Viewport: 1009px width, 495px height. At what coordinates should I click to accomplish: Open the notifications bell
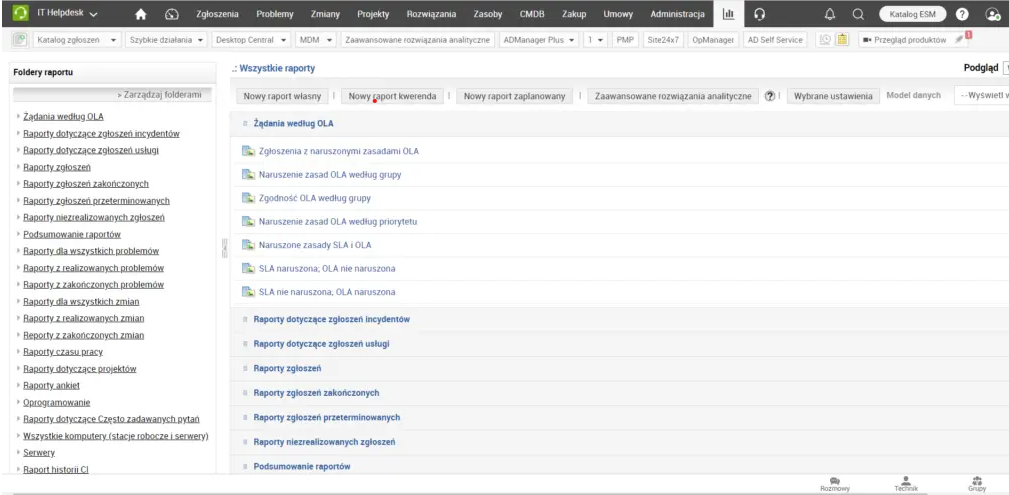pyautogui.click(x=830, y=14)
